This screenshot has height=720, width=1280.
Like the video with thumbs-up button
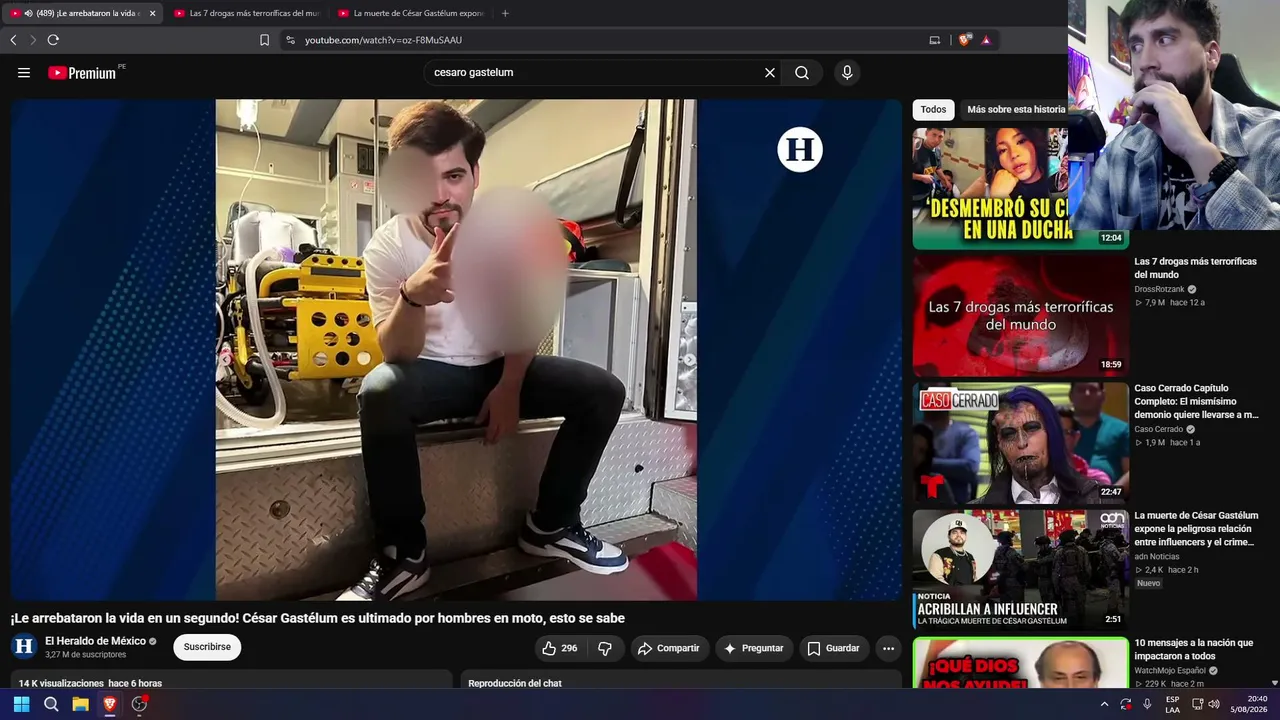point(560,648)
